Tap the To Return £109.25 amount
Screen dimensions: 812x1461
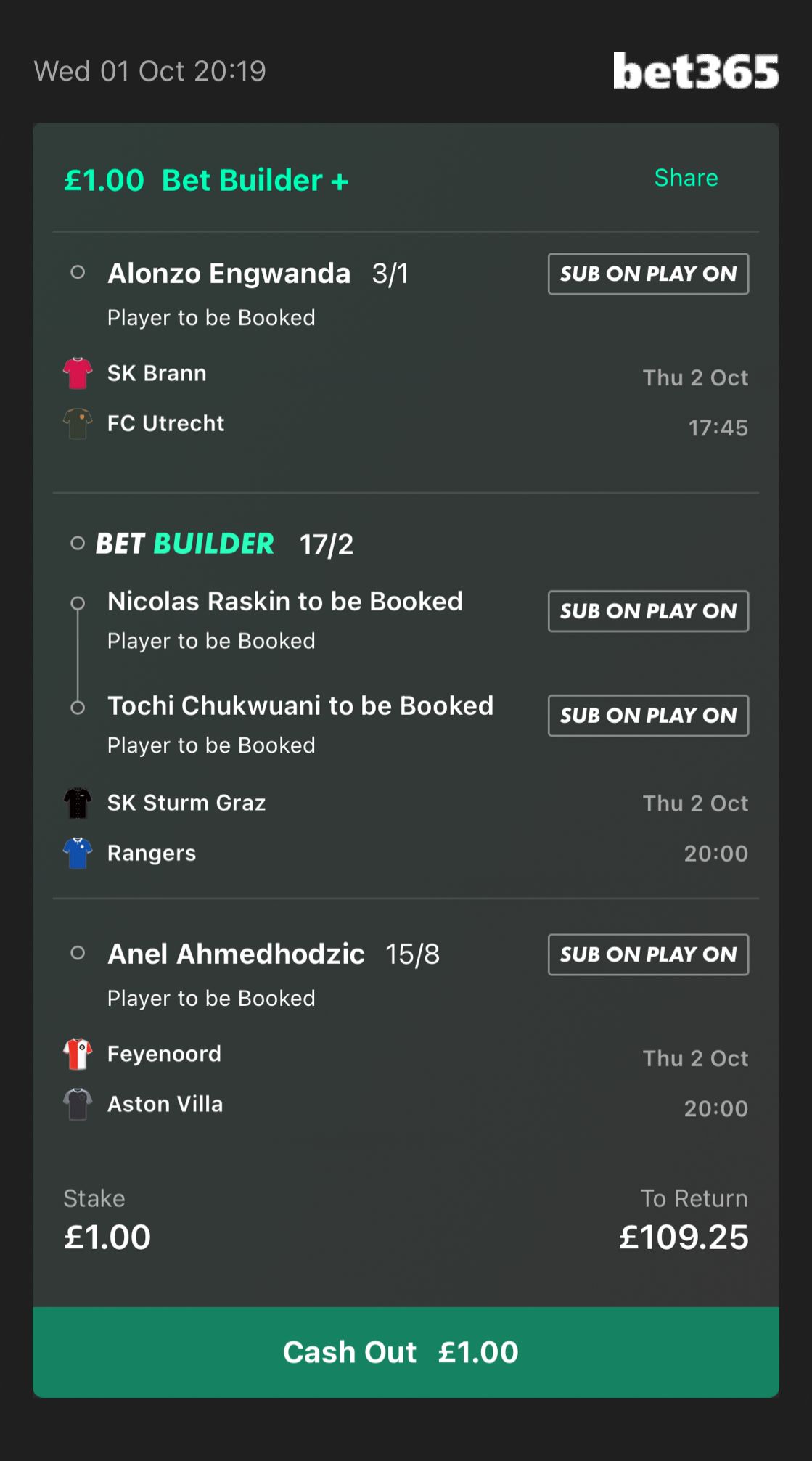coord(683,1237)
